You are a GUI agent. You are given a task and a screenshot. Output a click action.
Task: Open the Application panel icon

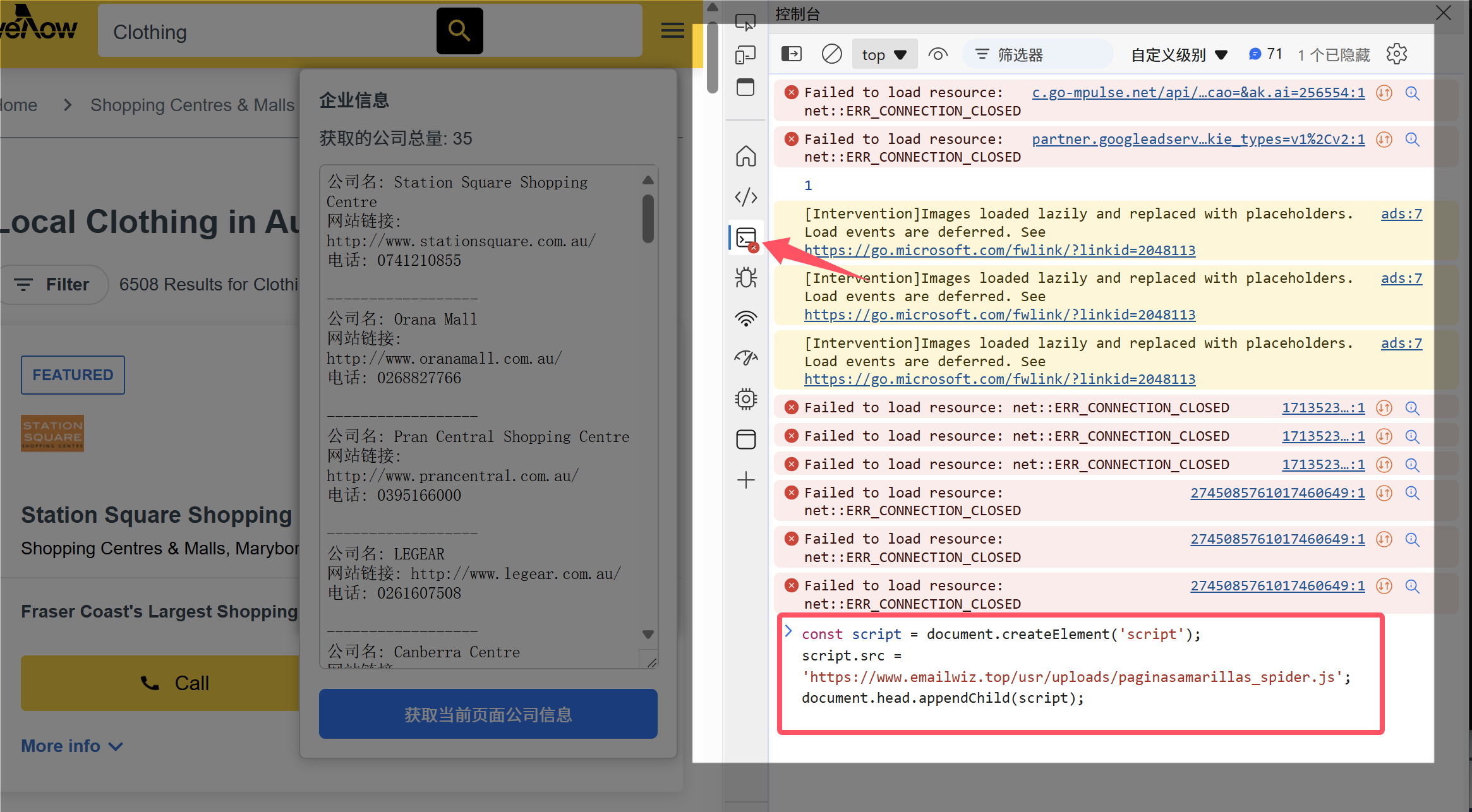pyautogui.click(x=745, y=439)
